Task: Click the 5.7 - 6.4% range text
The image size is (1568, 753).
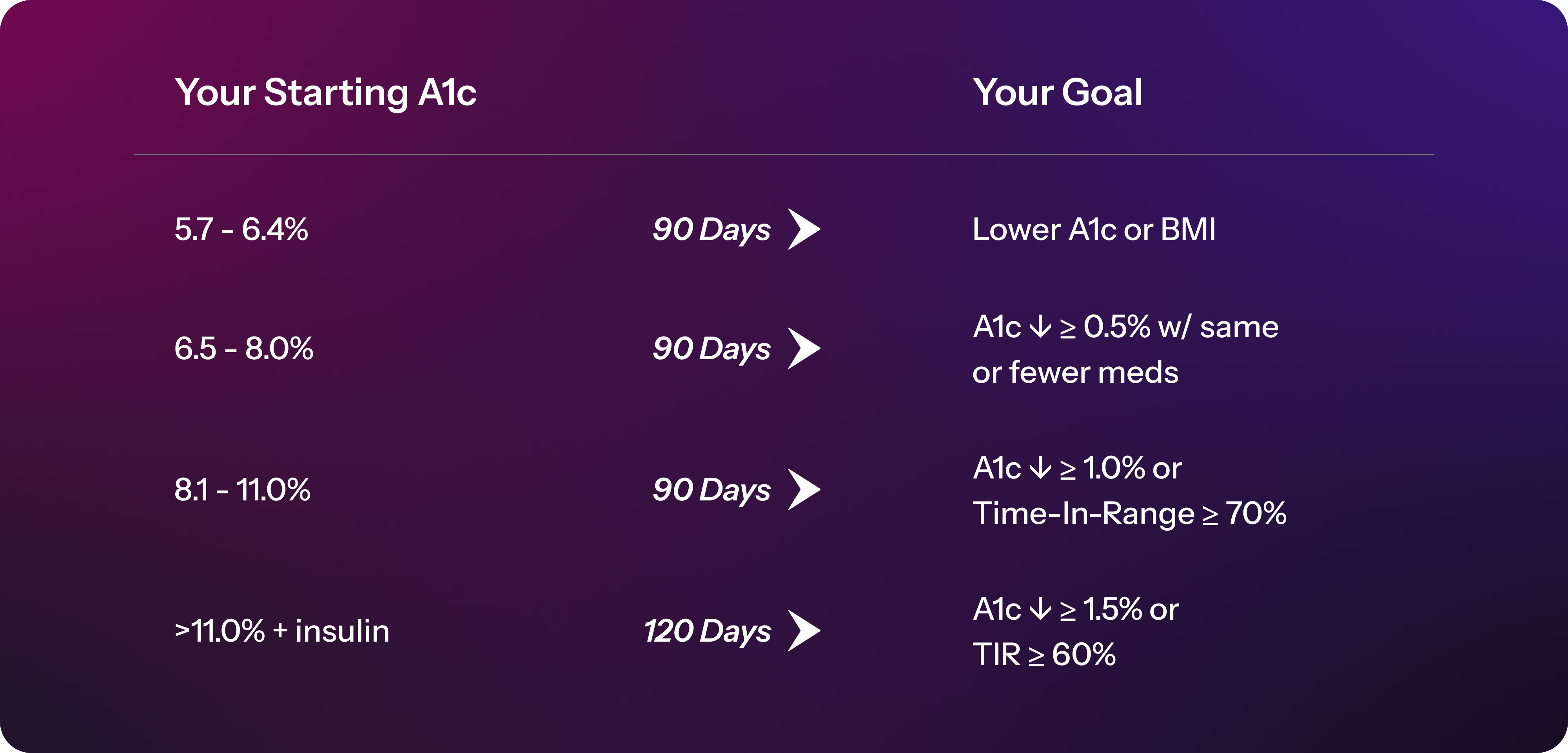Action: 241,229
